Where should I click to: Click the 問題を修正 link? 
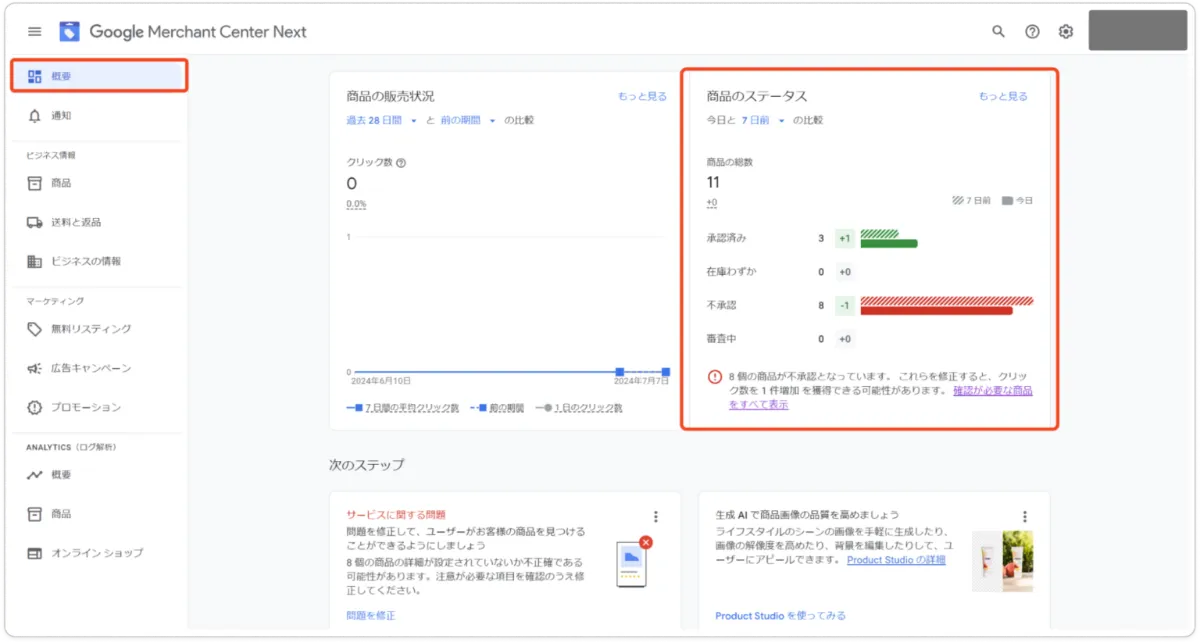pyautogui.click(x=371, y=615)
